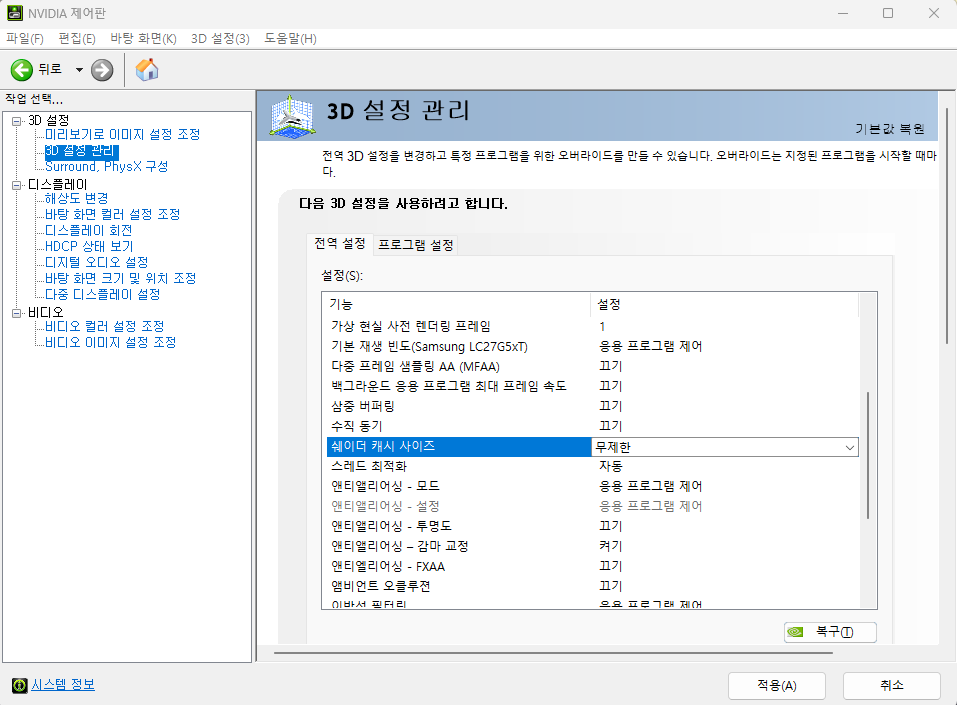The image size is (957, 705).
Task: Select 앤티앨리어싱 – 감마 교정 row
Action: pyautogui.click(x=593, y=546)
